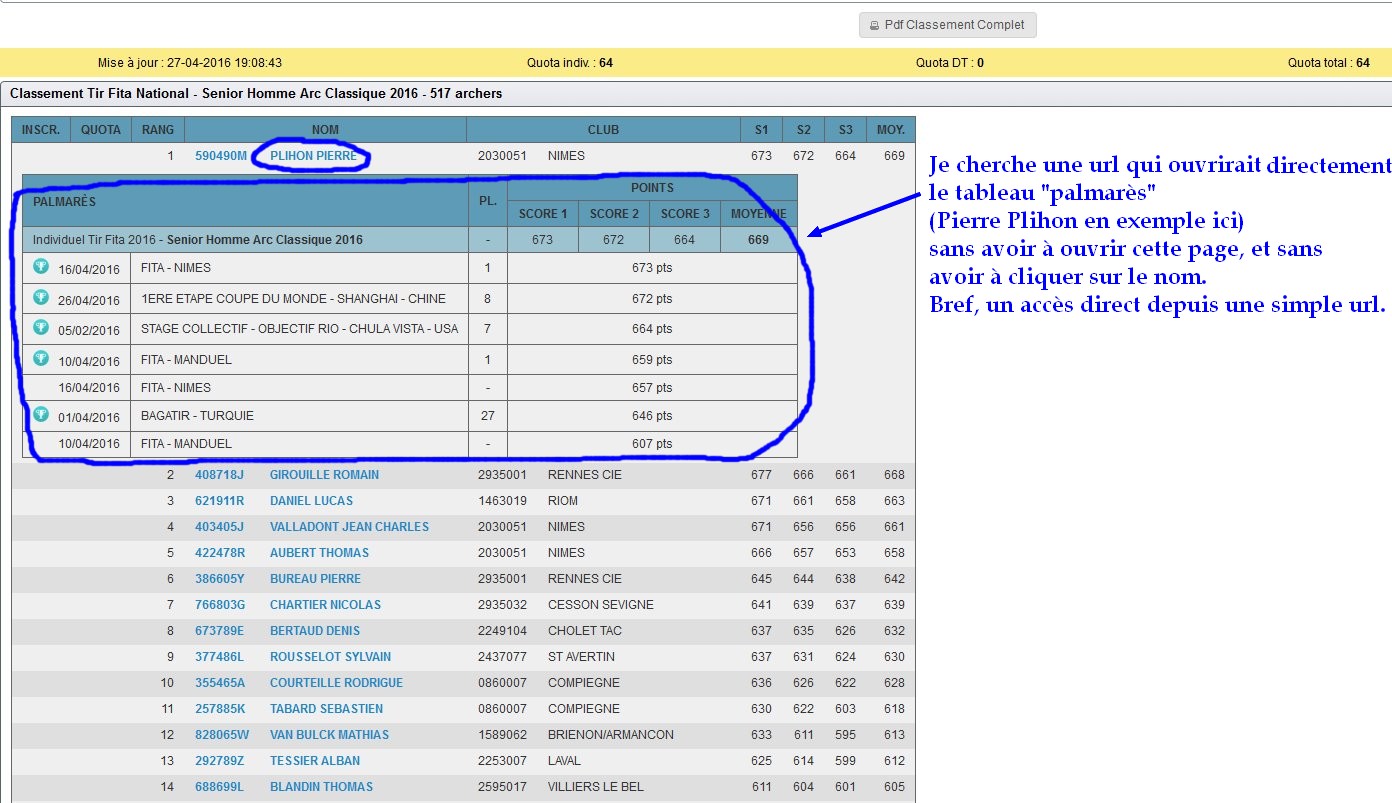Open licence link 422478R
This screenshot has width=1392, height=803.
click(x=219, y=553)
